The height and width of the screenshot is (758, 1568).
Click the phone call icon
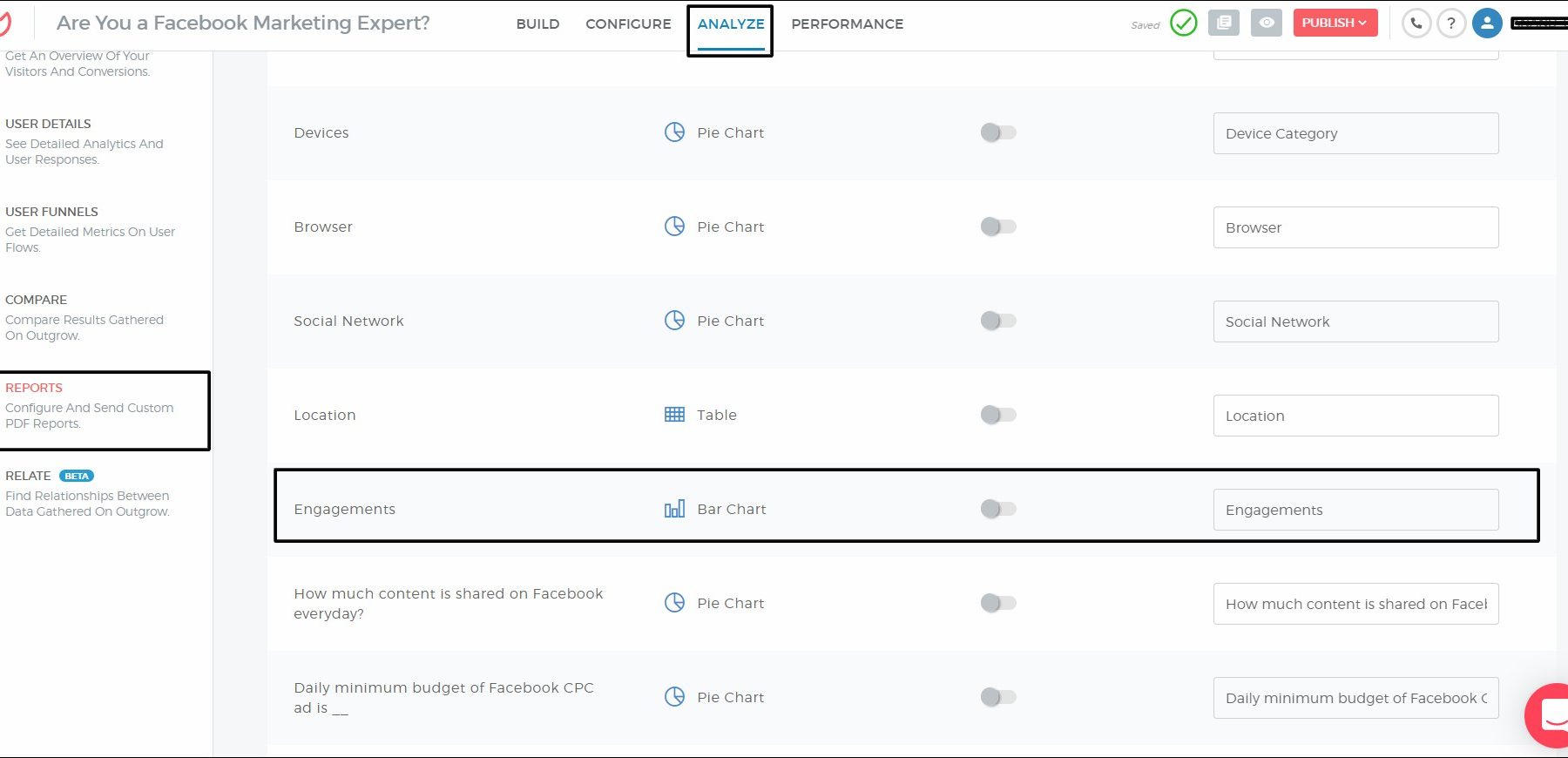point(1416,24)
